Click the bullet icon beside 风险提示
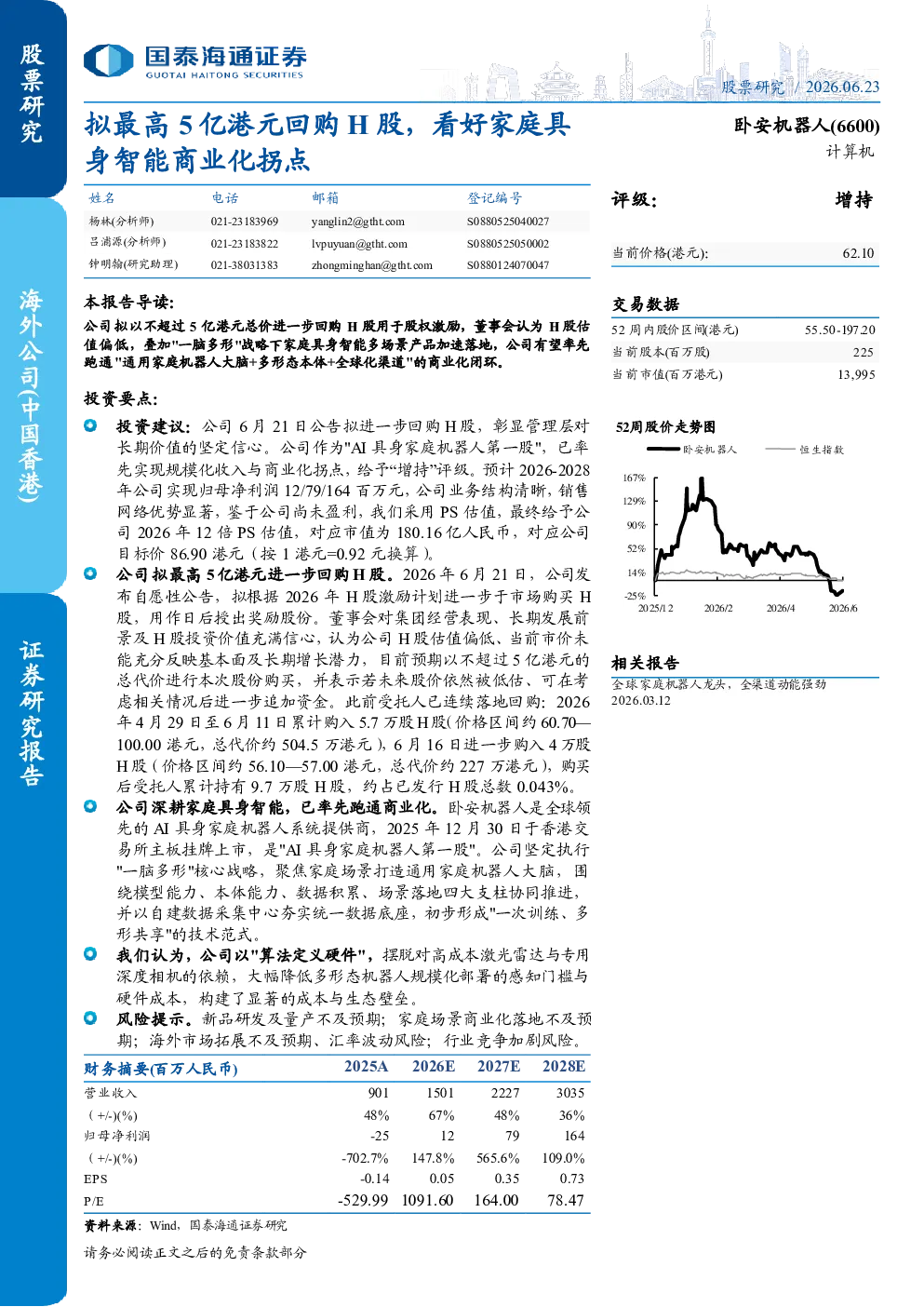This screenshot has height=1307, width=924. tap(90, 1018)
